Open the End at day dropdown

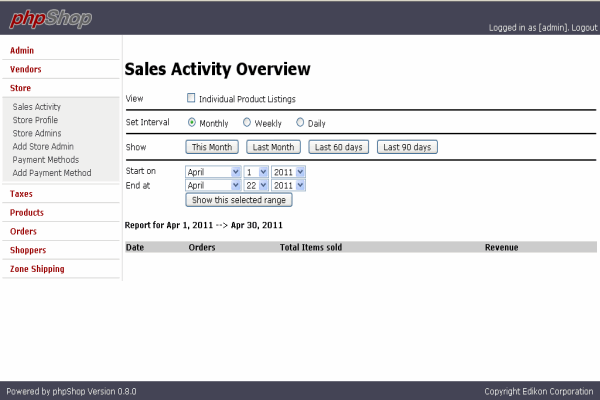pyautogui.click(x=256, y=185)
